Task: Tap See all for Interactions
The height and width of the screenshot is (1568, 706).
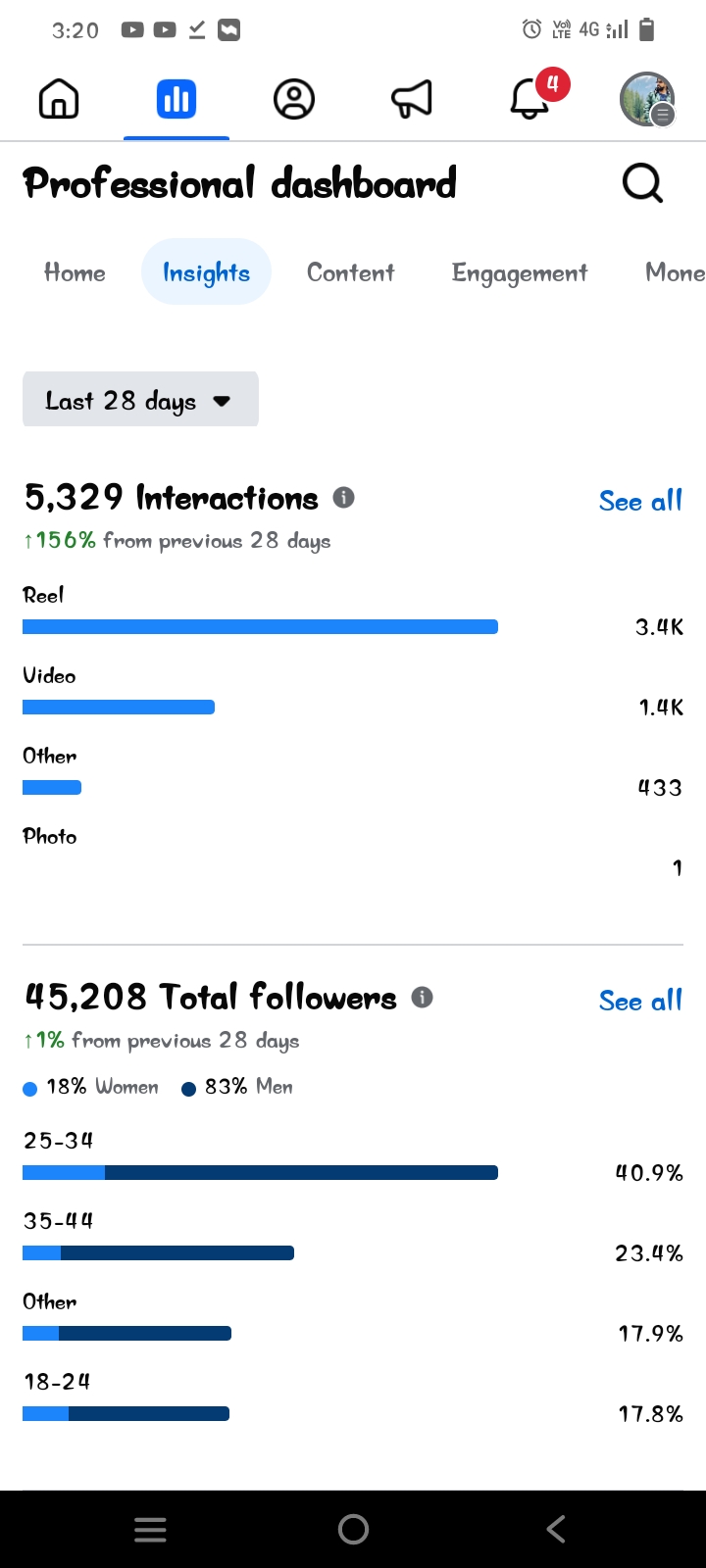Action: 640,501
